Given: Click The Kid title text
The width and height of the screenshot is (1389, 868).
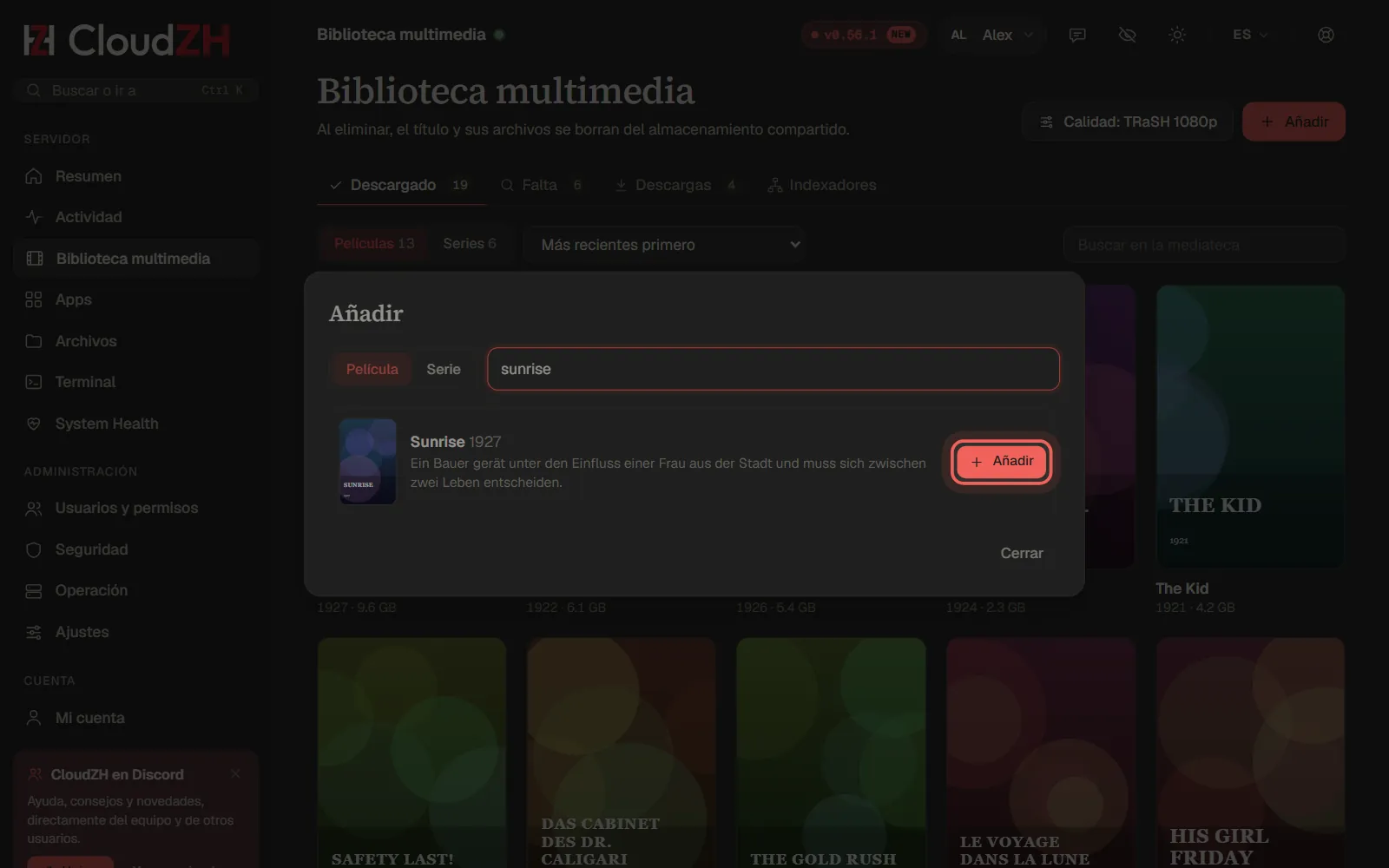Looking at the screenshot, I should coord(1182,589).
